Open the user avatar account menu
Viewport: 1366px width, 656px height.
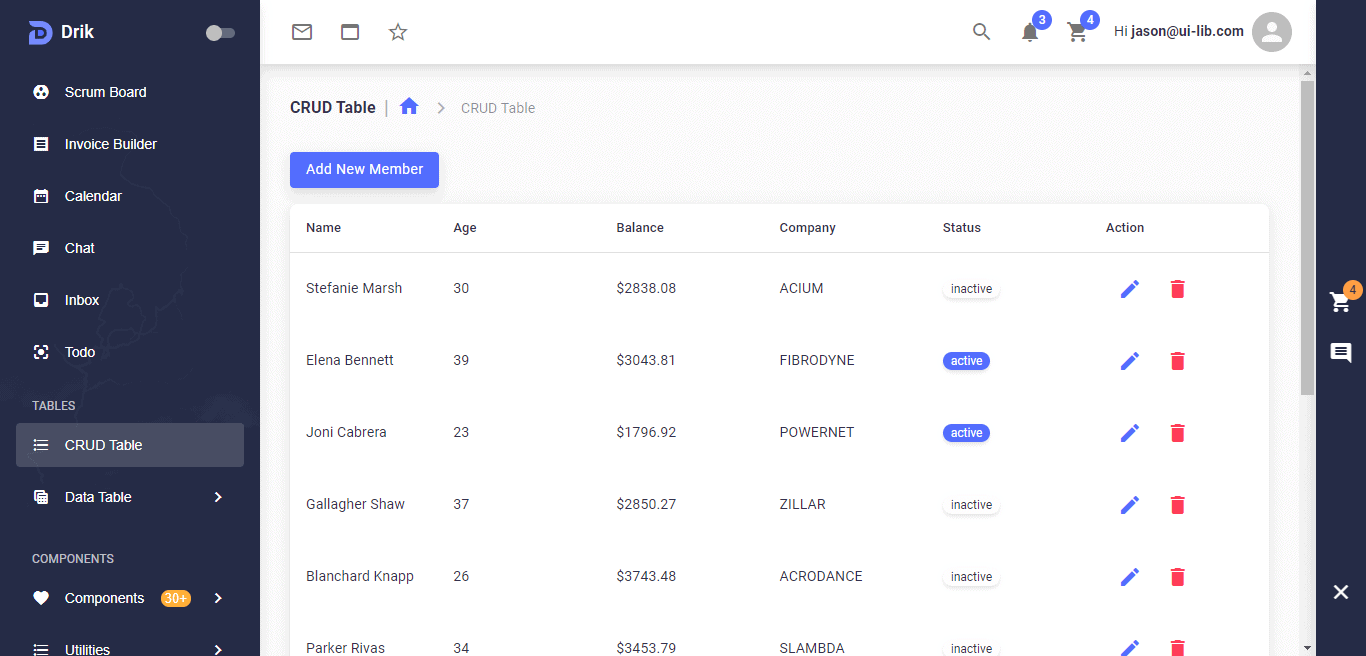(x=1272, y=32)
